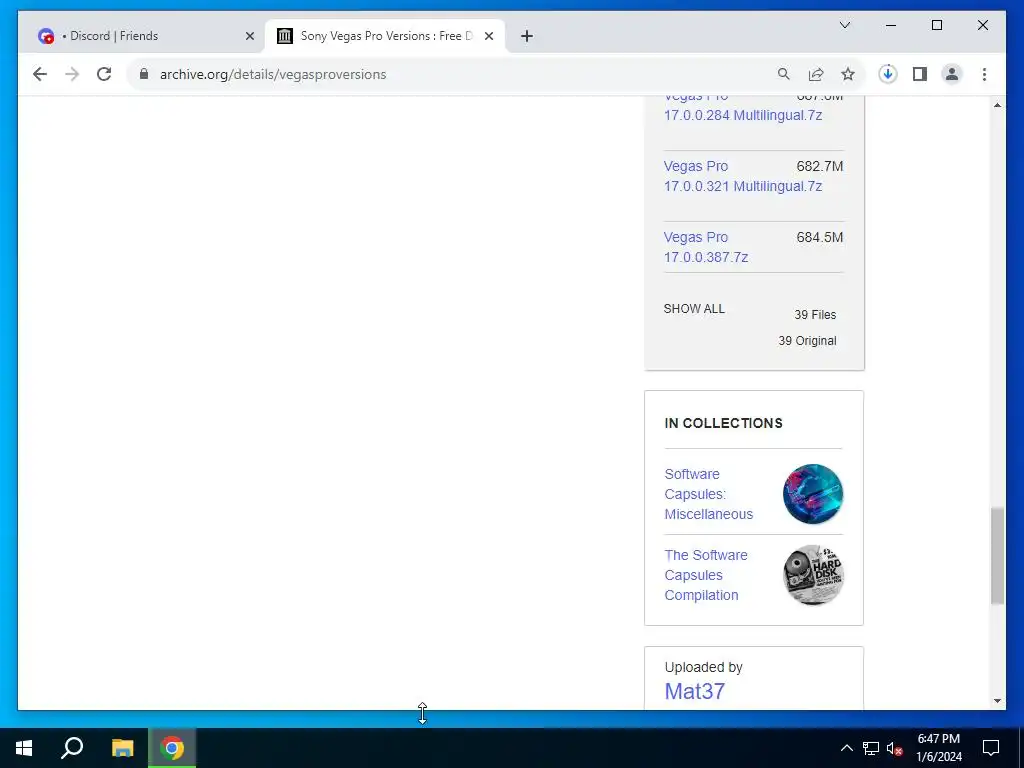
Task: Click the page scrollbar thumb
Action: (x=997, y=556)
